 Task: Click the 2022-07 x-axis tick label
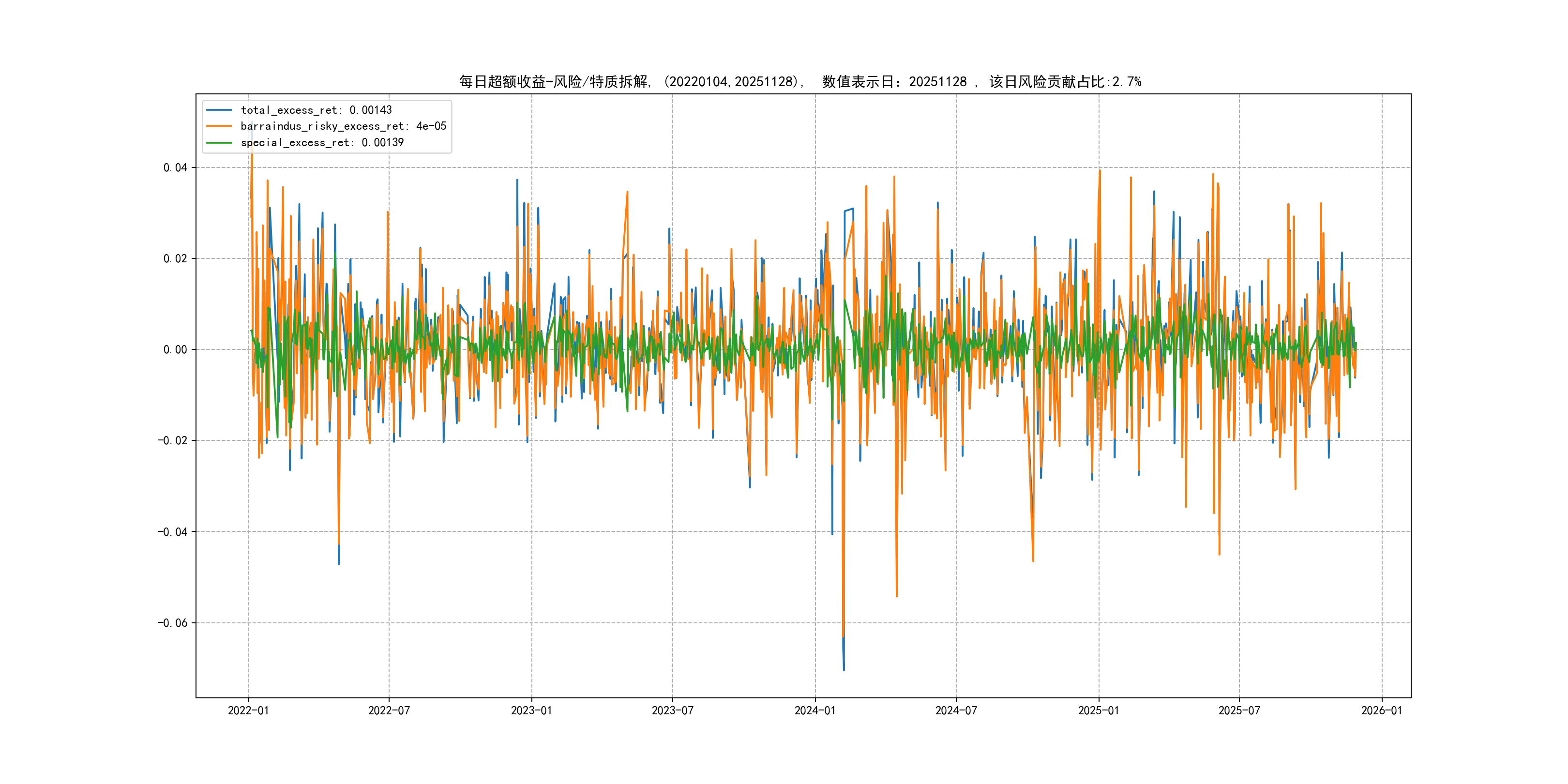pos(389,710)
